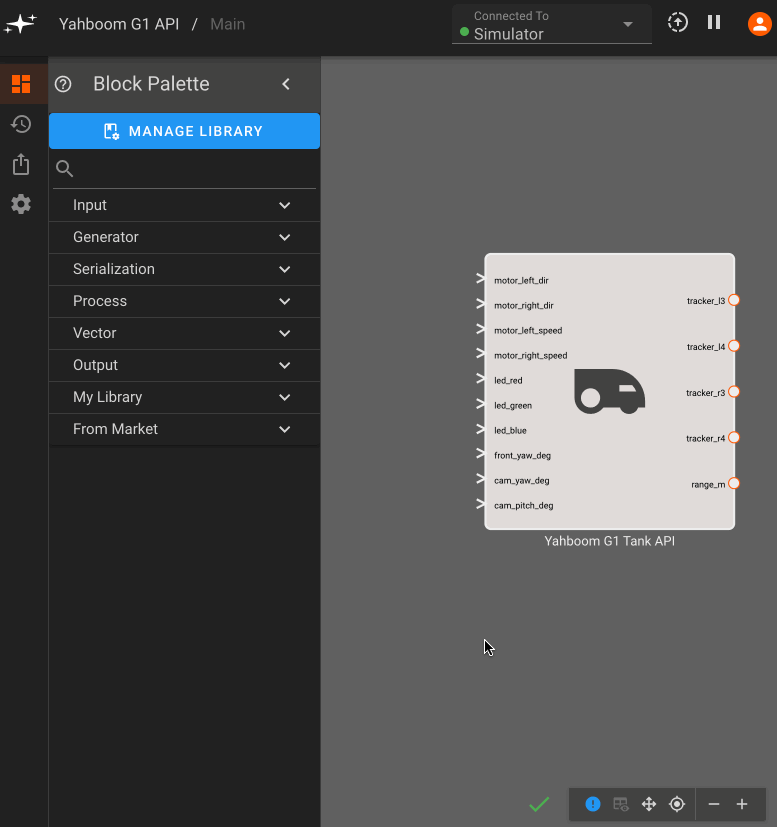This screenshot has width=777, height=827.
Task: Expand the Process category
Action: pyautogui.click(x=184, y=301)
